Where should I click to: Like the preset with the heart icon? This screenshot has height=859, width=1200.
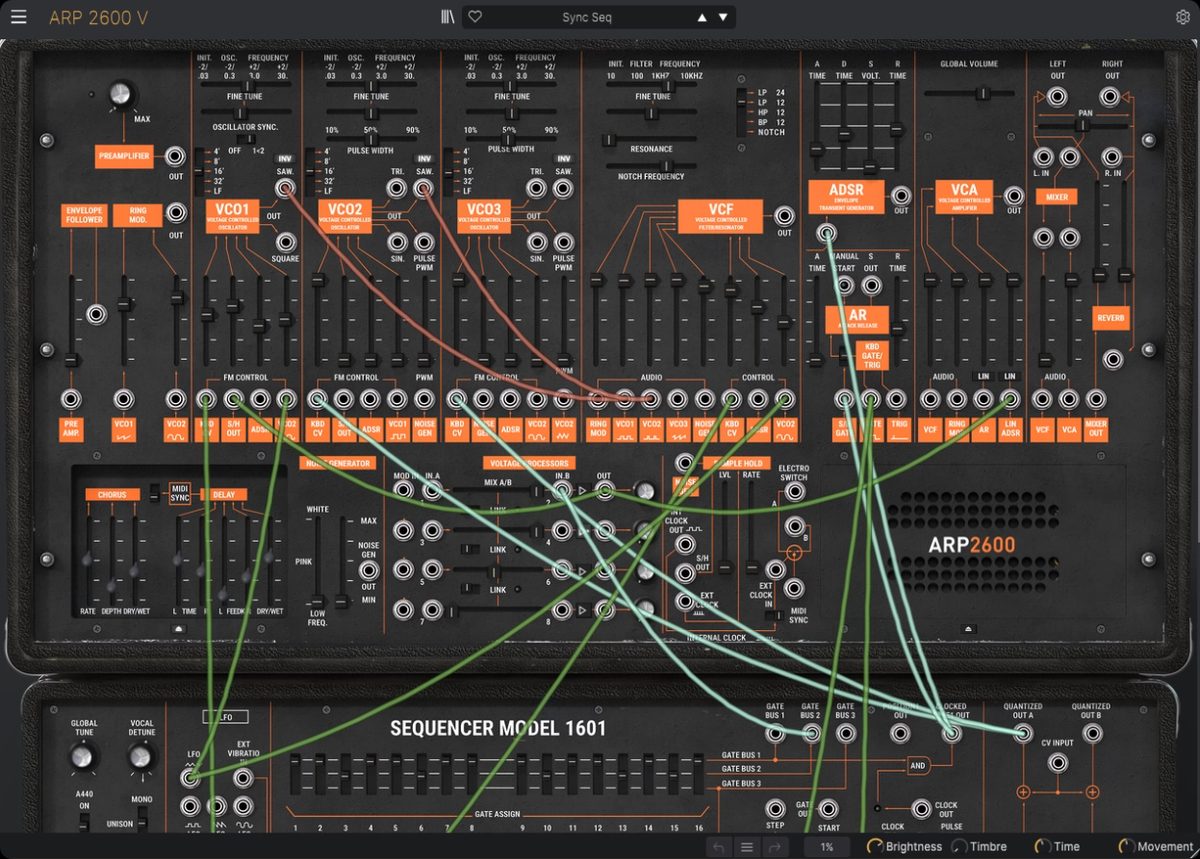click(x=476, y=17)
